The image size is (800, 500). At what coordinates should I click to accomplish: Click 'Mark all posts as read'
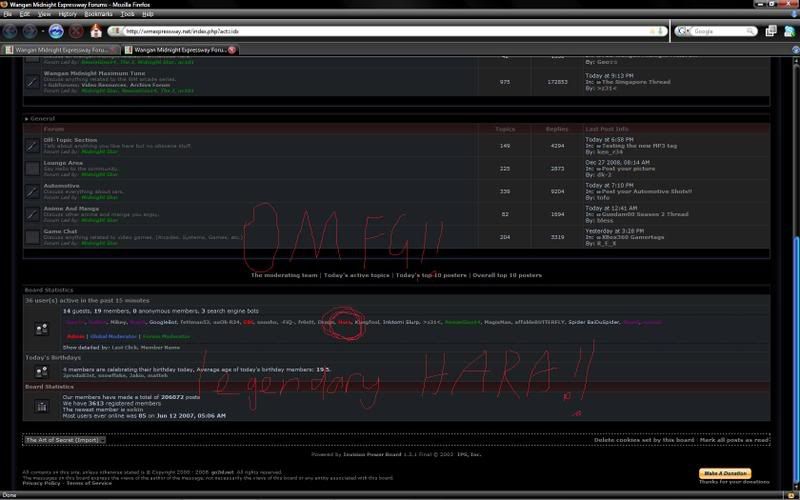[x=734, y=440]
